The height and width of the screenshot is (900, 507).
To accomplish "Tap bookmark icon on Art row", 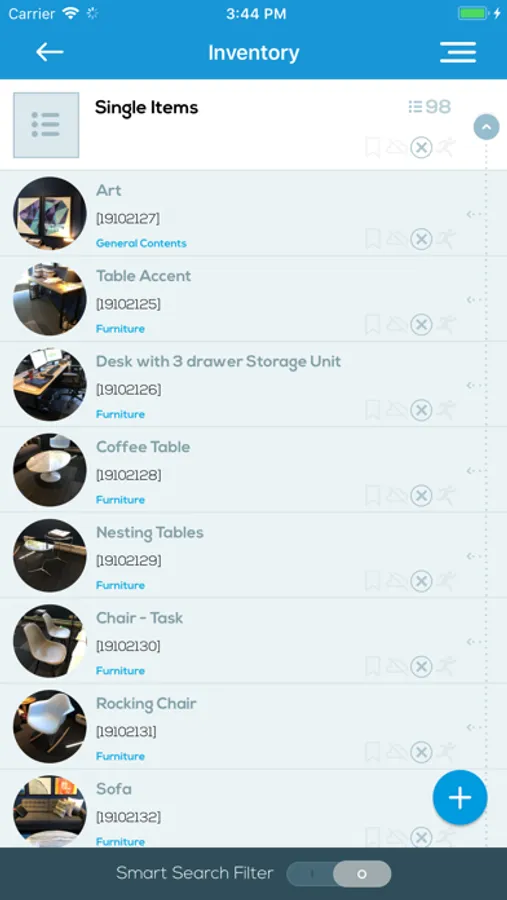I will click(x=373, y=238).
